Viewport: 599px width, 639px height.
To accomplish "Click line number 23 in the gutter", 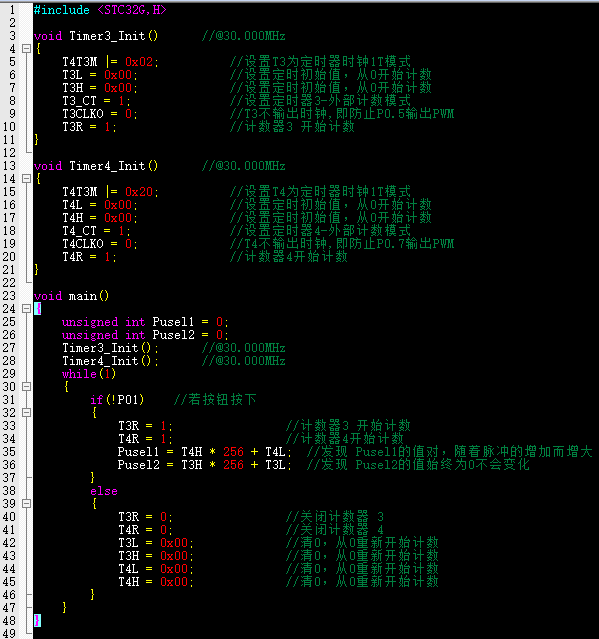I will [9, 296].
